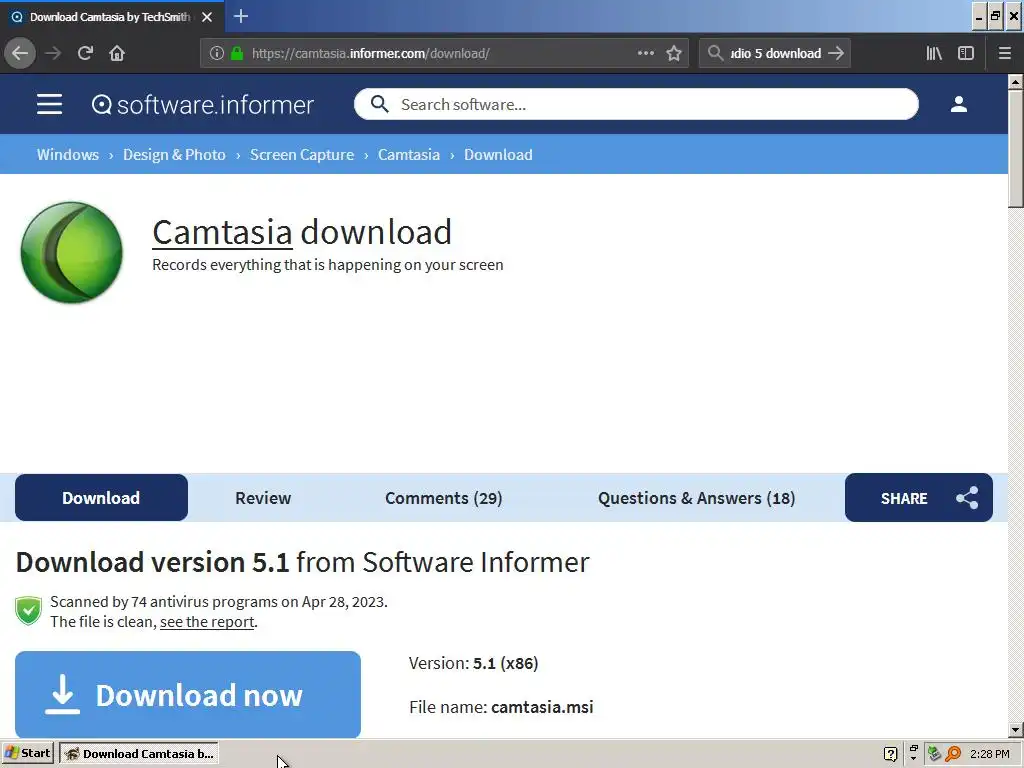Open page actions three-dot menu
This screenshot has height=768, width=1024.
point(646,53)
